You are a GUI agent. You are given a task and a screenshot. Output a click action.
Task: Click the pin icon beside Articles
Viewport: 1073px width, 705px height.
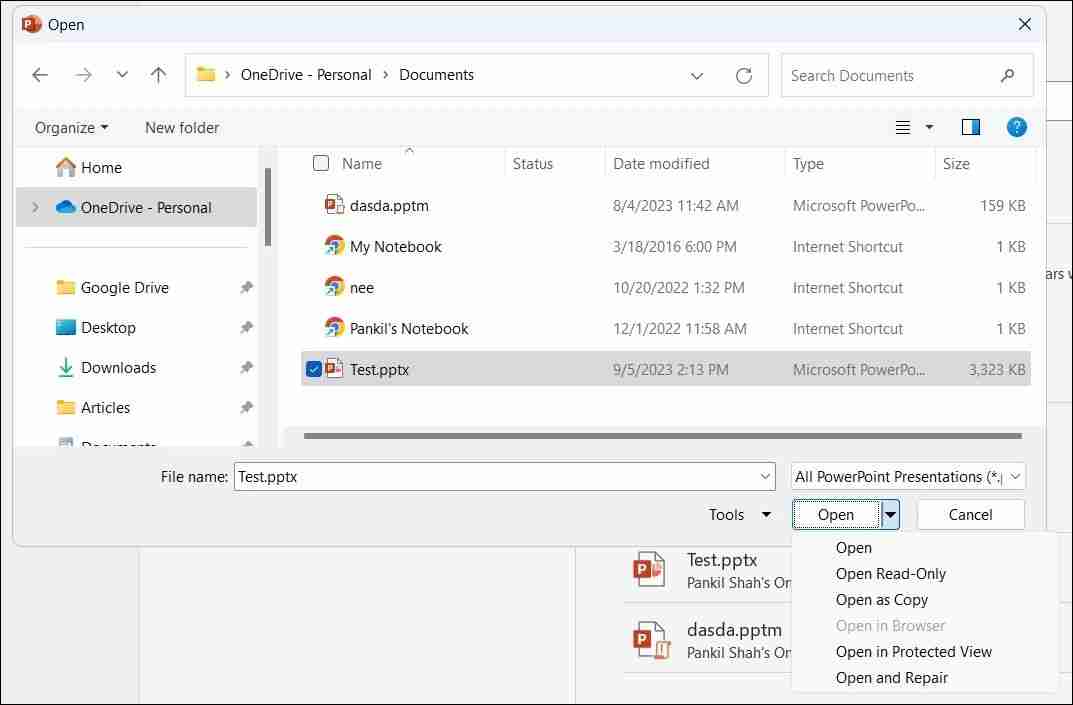(246, 407)
